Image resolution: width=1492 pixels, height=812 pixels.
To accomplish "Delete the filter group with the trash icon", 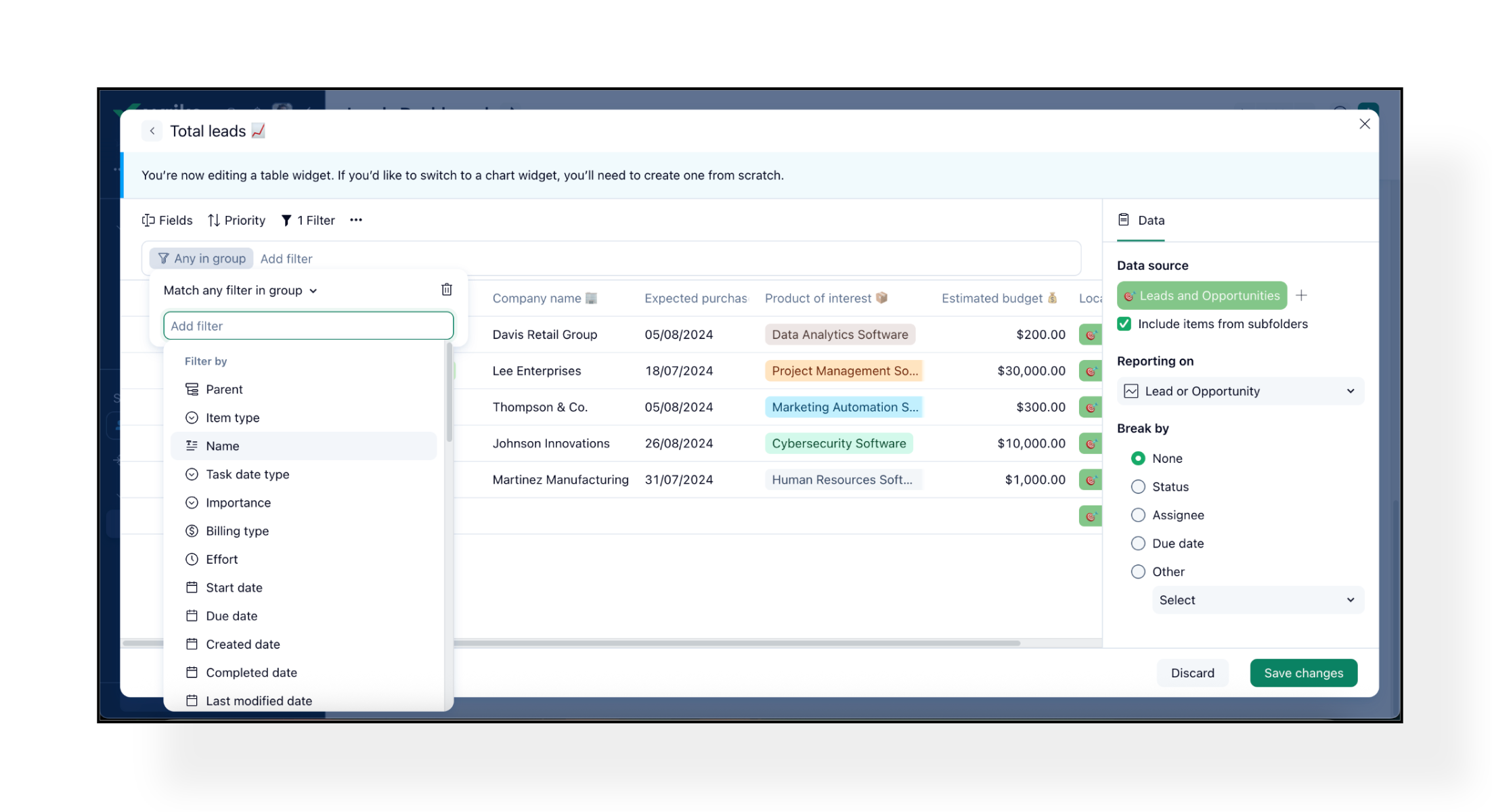I will click(x=447, y=290).
